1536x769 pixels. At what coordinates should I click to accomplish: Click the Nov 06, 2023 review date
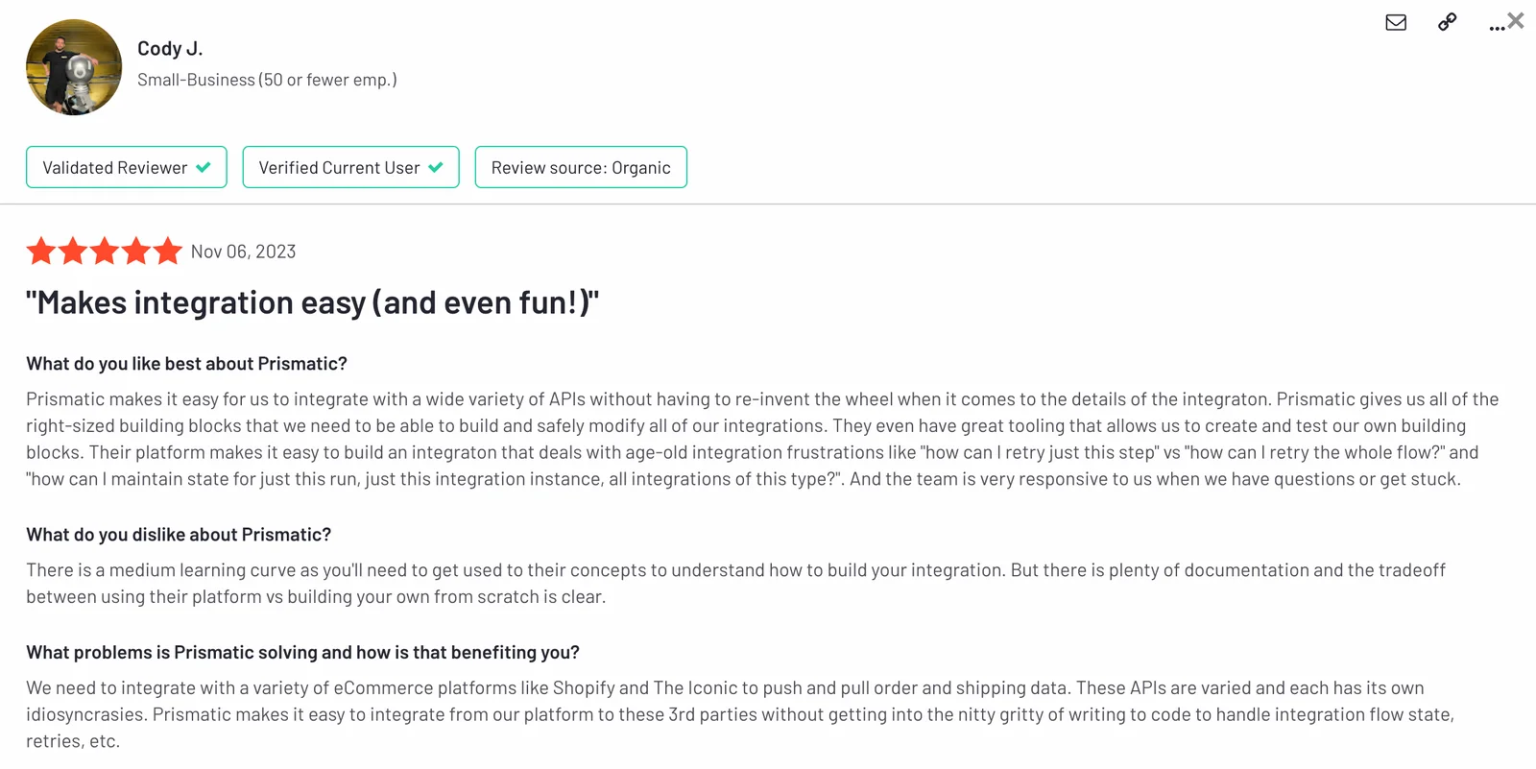[243, 252]
